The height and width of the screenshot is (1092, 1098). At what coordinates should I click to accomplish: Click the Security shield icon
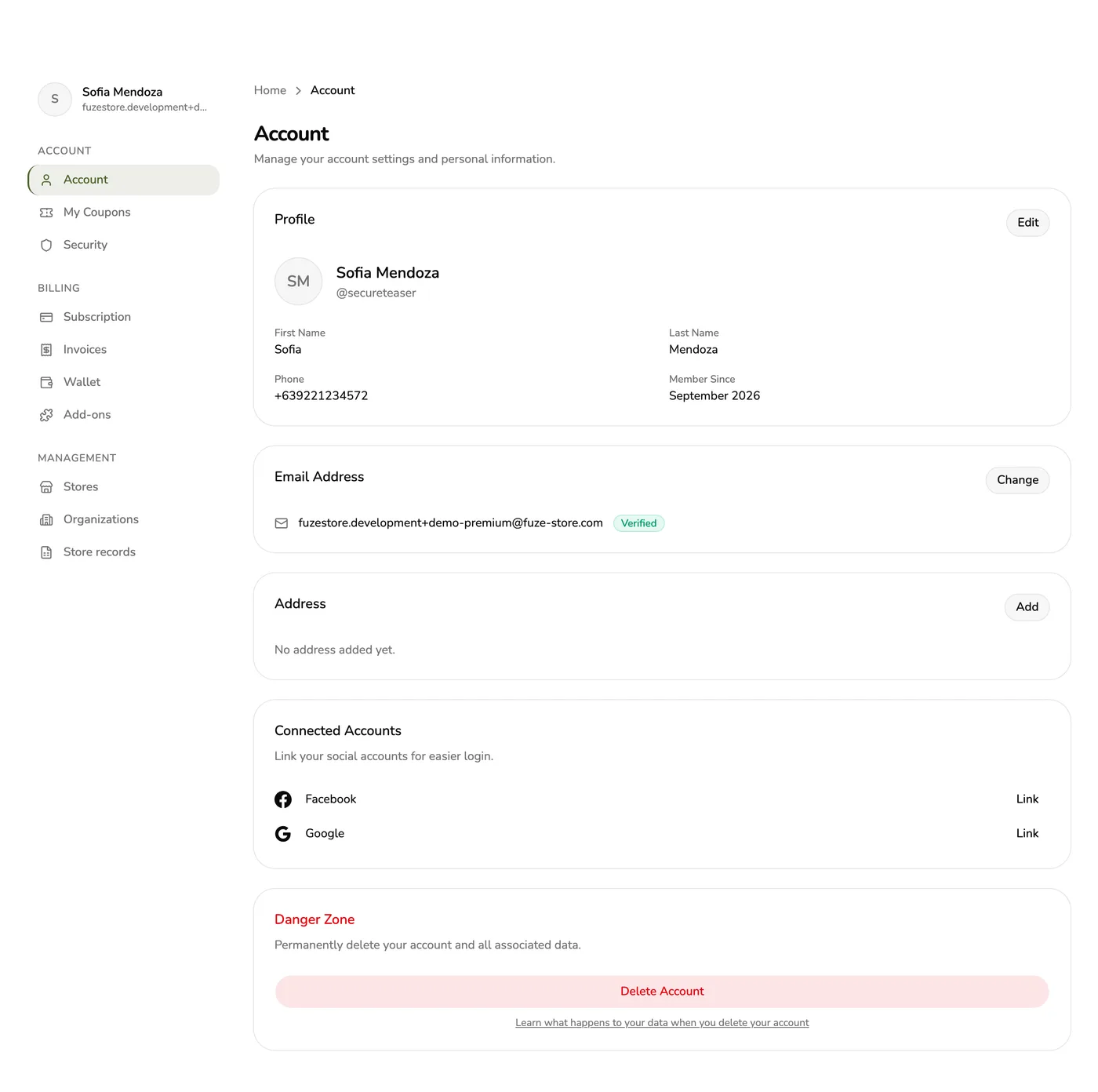coord(46,245)
